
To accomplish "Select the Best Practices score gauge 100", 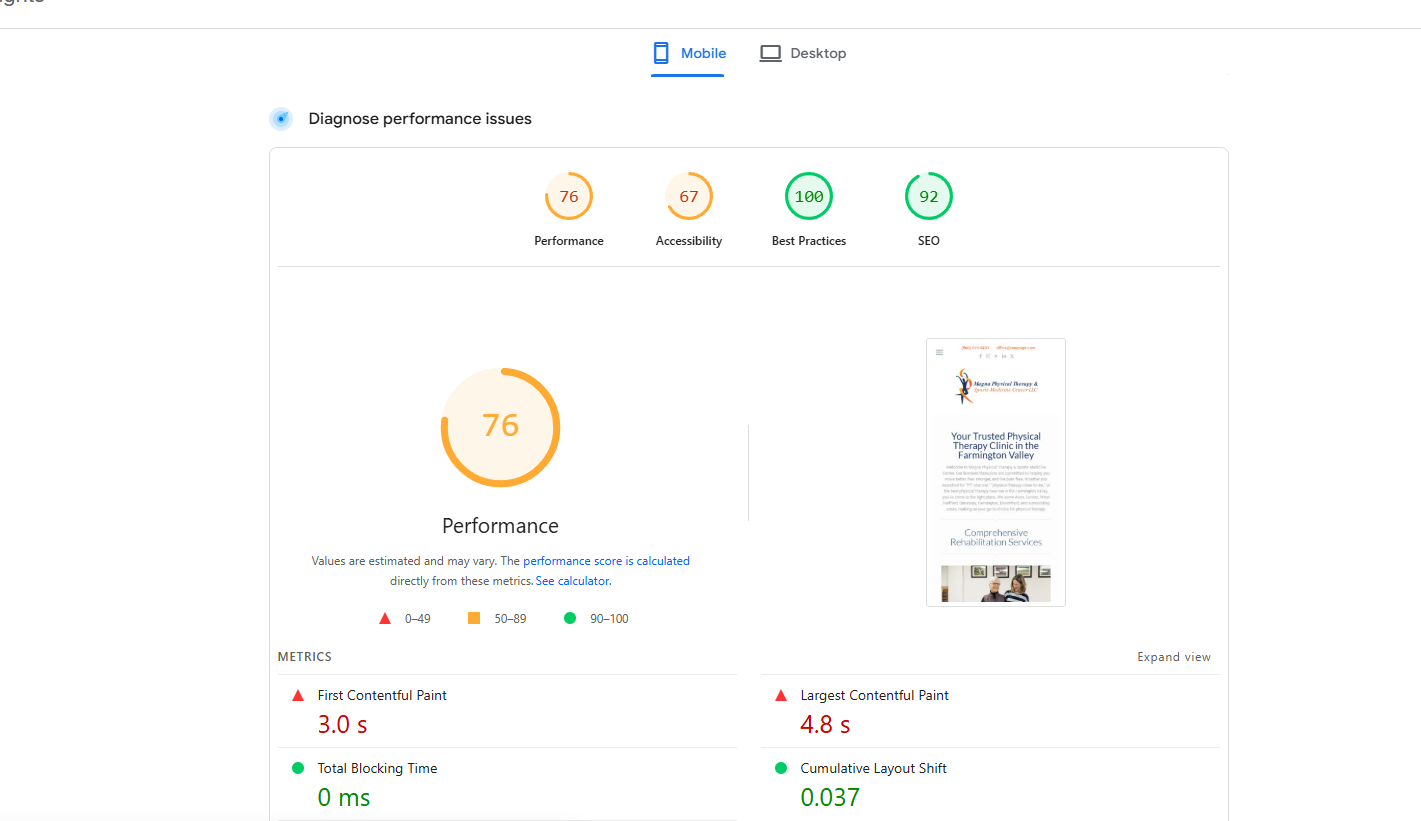I will pyautogui.click(x=809, y=197).
